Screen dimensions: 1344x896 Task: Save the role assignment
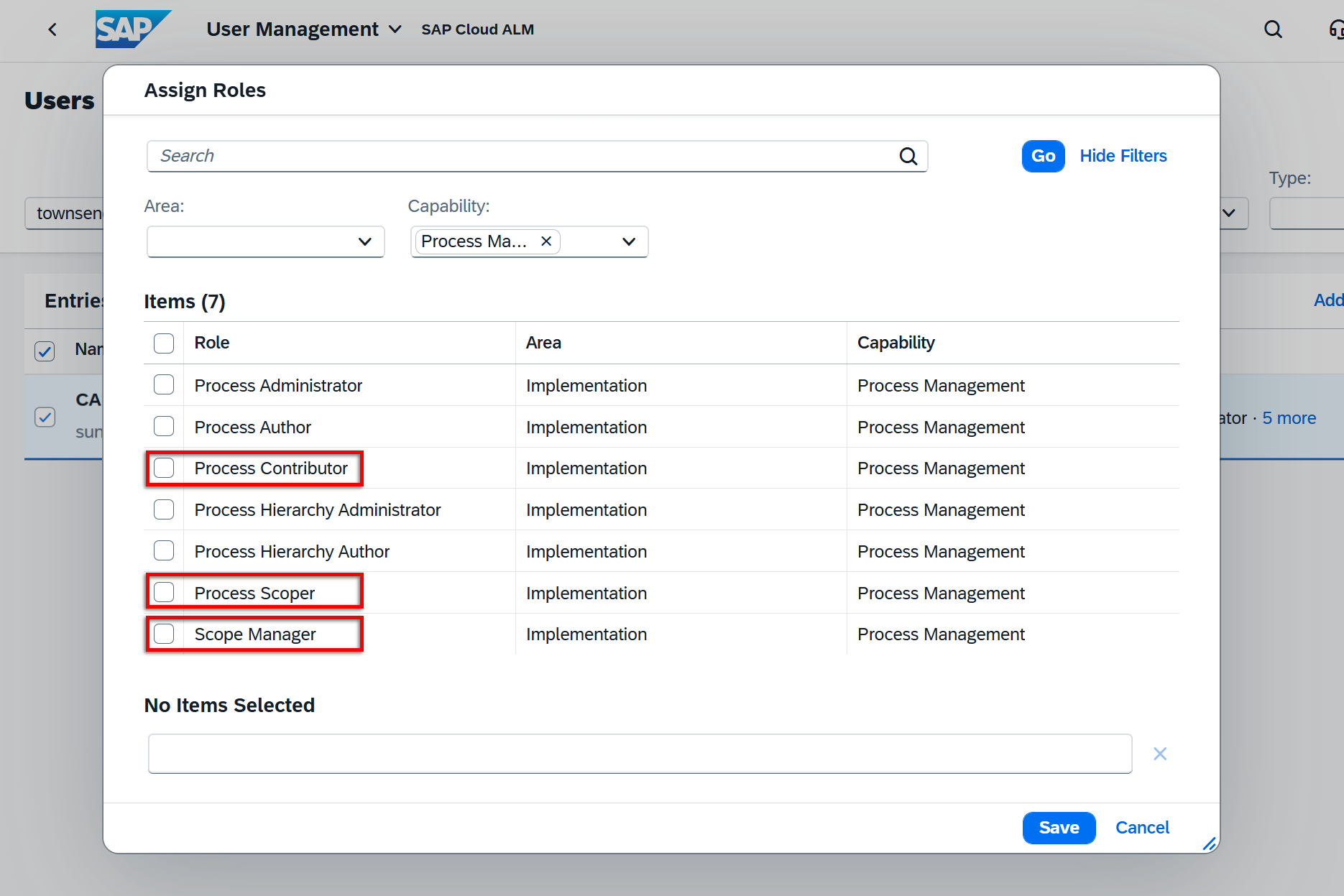pos(1059,828)
